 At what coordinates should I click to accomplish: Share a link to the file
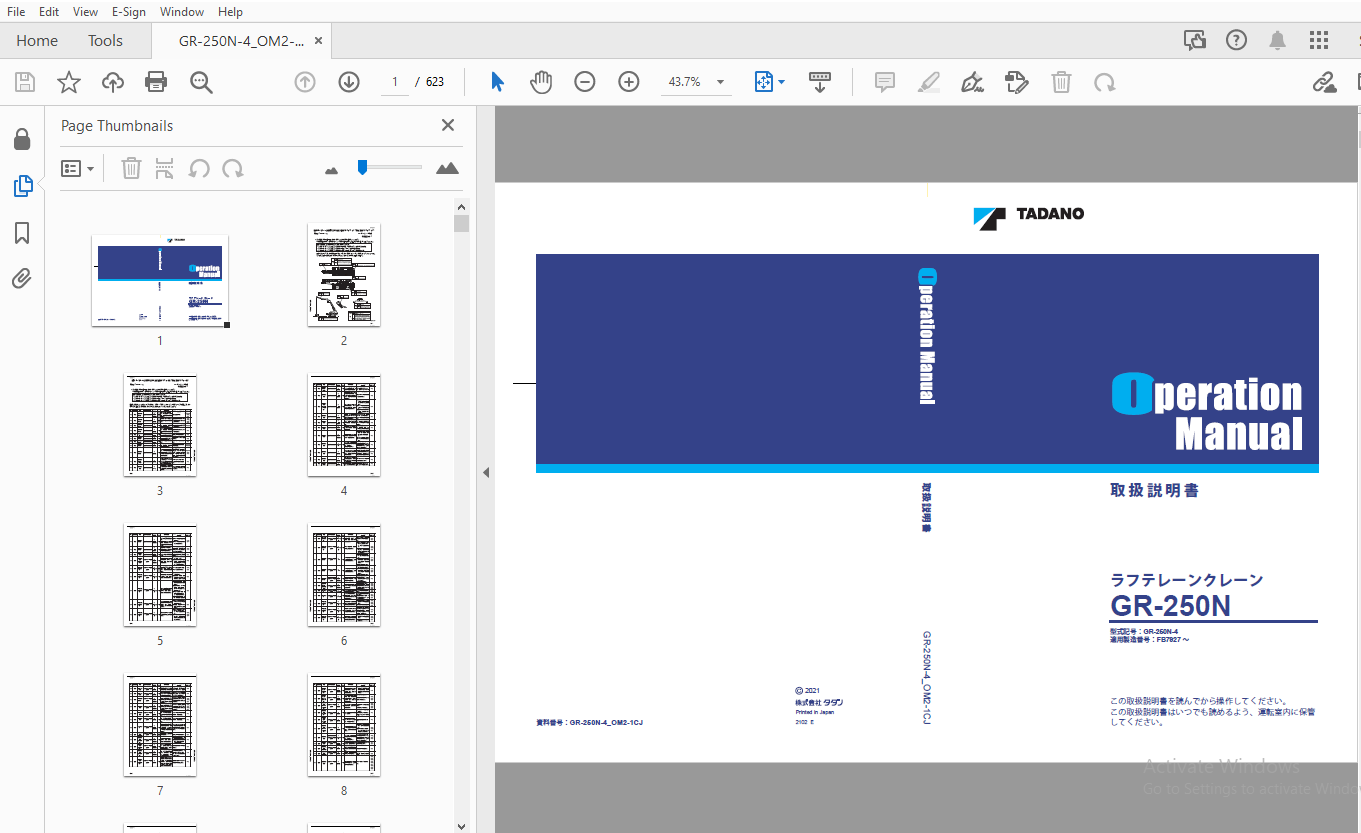click(x=1325, y=82)
